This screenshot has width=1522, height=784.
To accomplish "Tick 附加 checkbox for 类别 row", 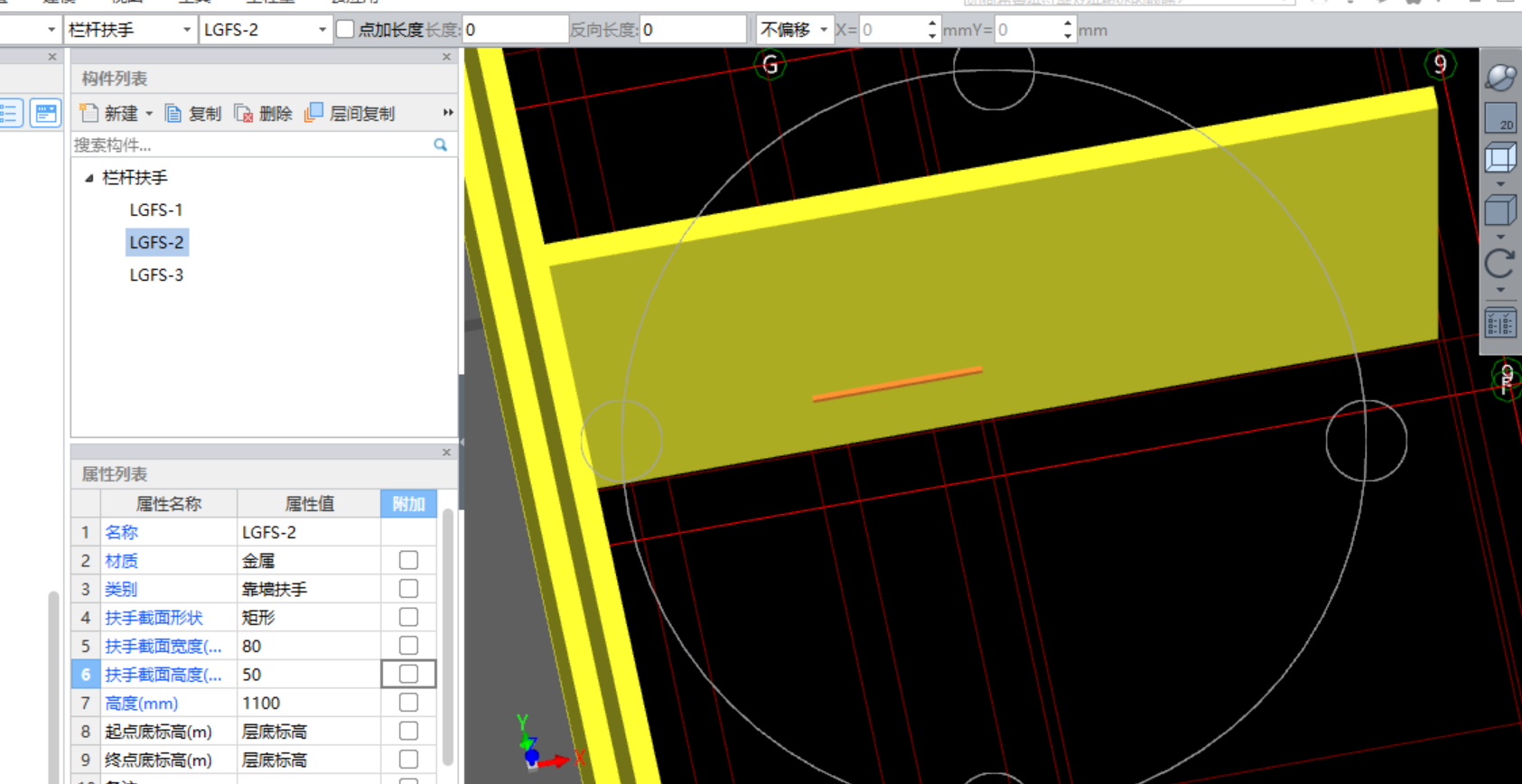I will coord(408,589).
